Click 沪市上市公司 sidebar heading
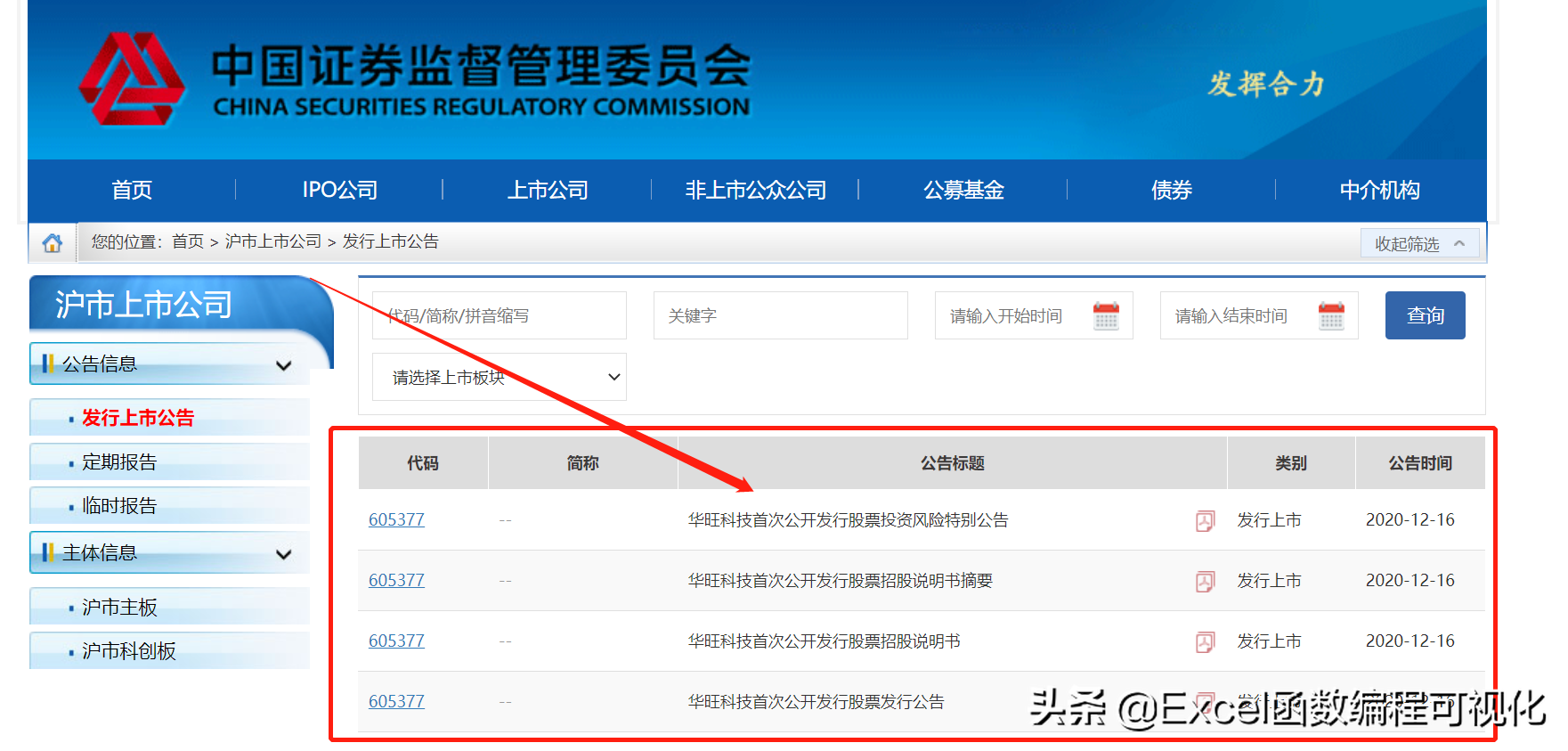 (x=143, y=305)
